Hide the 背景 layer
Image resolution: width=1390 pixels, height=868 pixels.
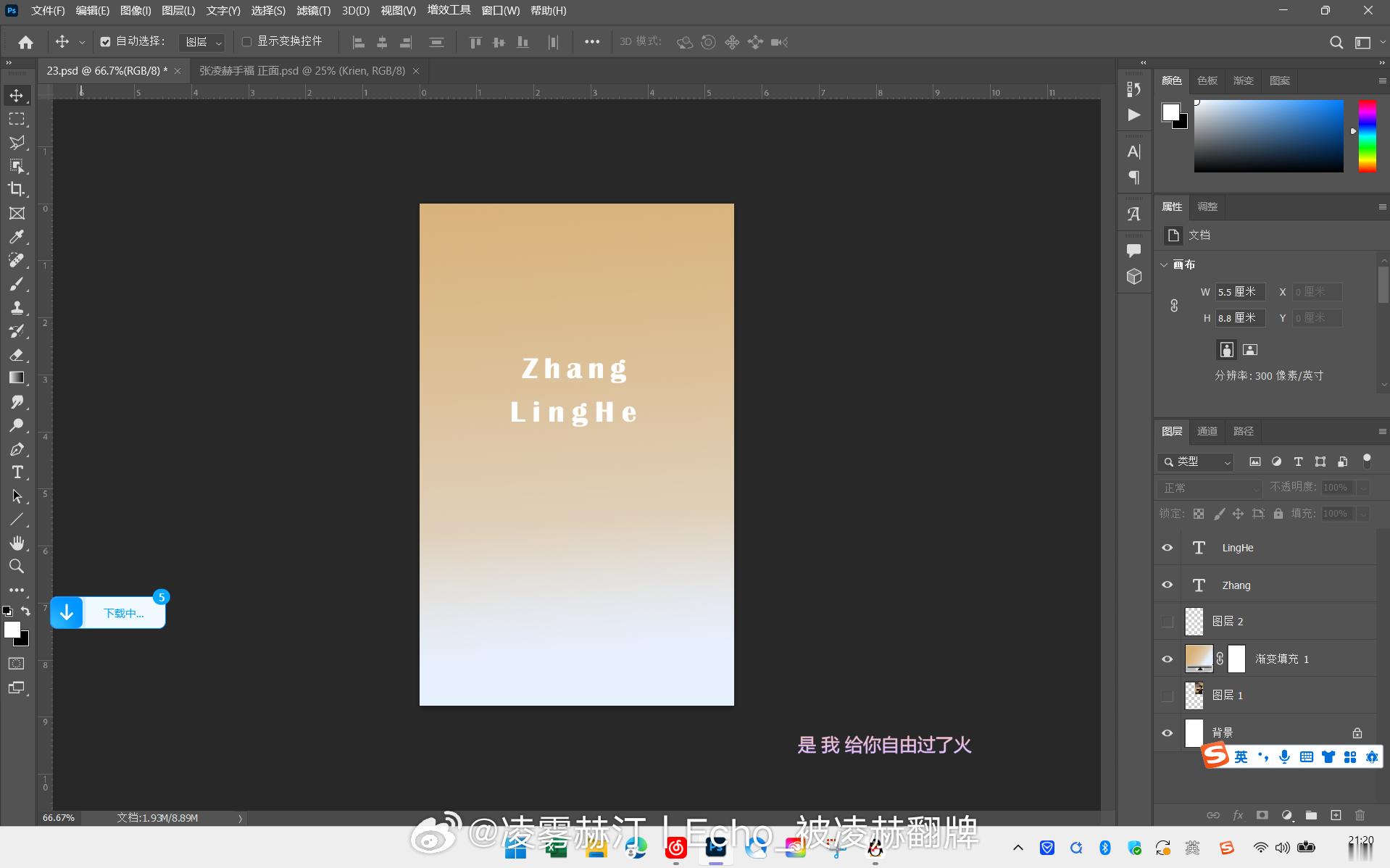1168,733
